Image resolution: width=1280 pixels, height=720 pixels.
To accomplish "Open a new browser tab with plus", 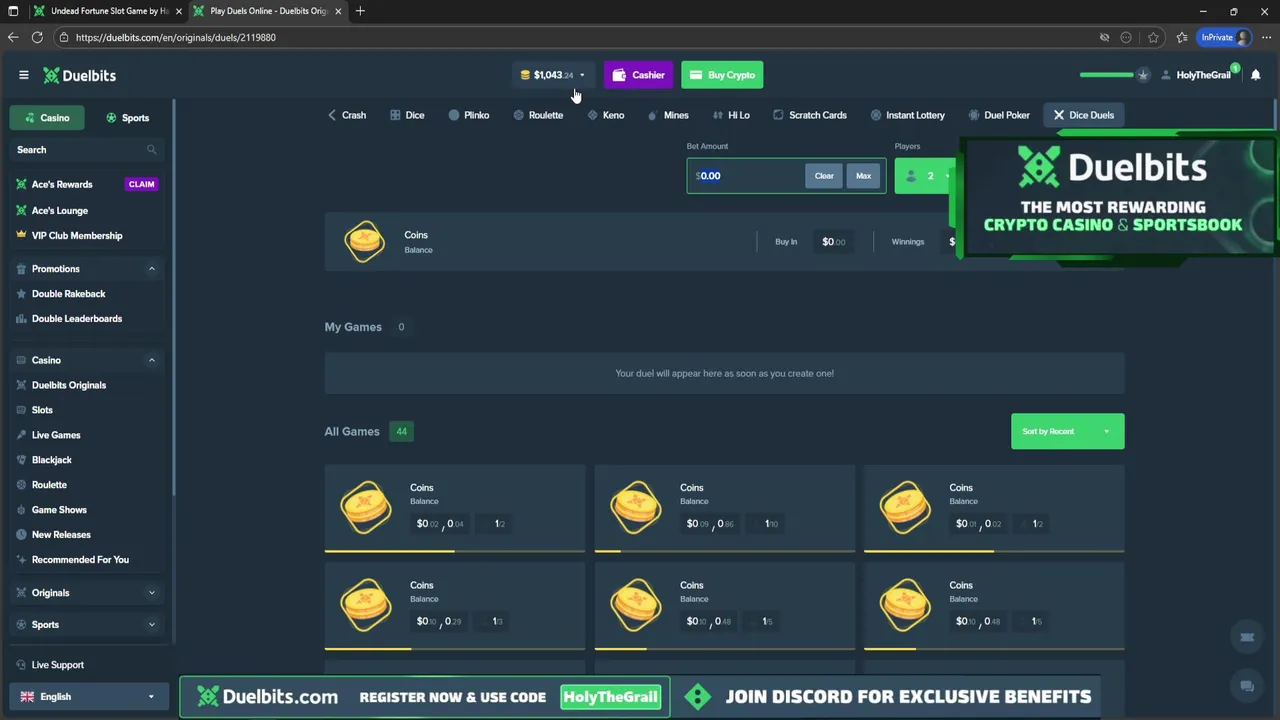I will click(x=360, y=11).
